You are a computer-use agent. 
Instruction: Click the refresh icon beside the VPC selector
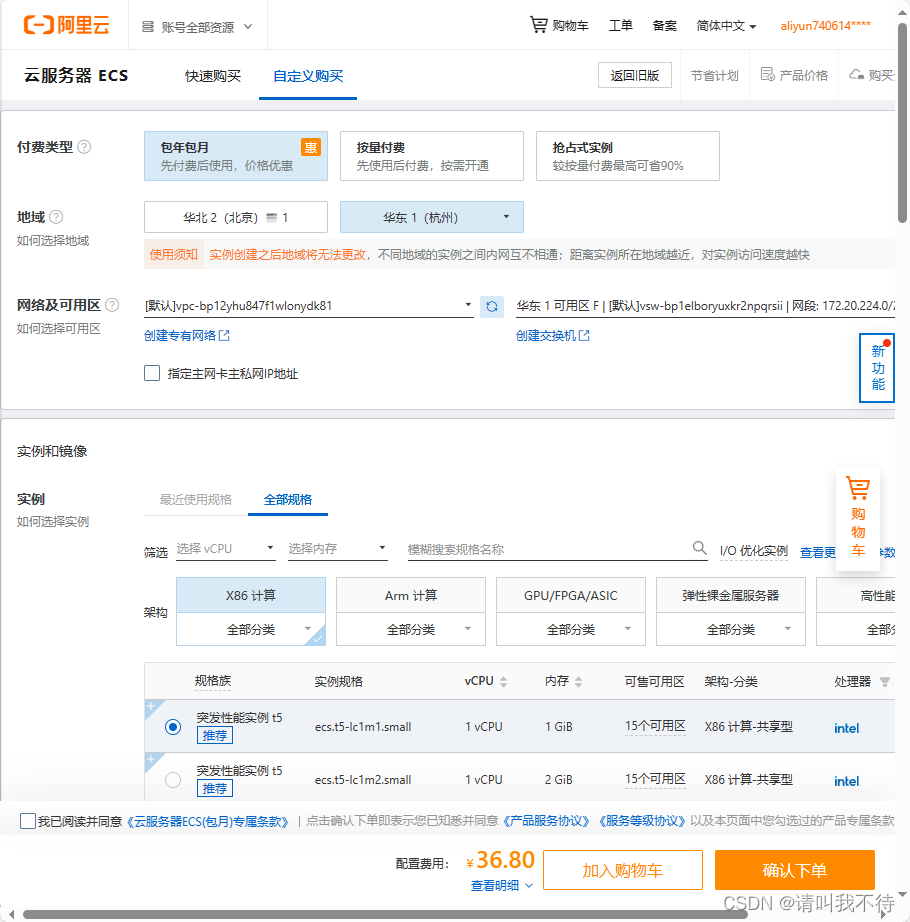tap(491, 308)
